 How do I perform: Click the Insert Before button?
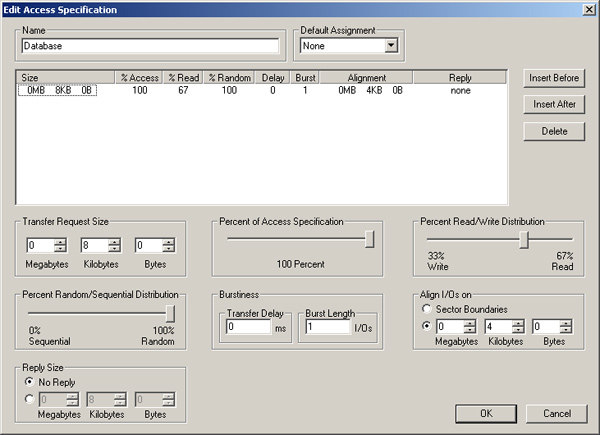pyautogui.click(x=553, y=78)
